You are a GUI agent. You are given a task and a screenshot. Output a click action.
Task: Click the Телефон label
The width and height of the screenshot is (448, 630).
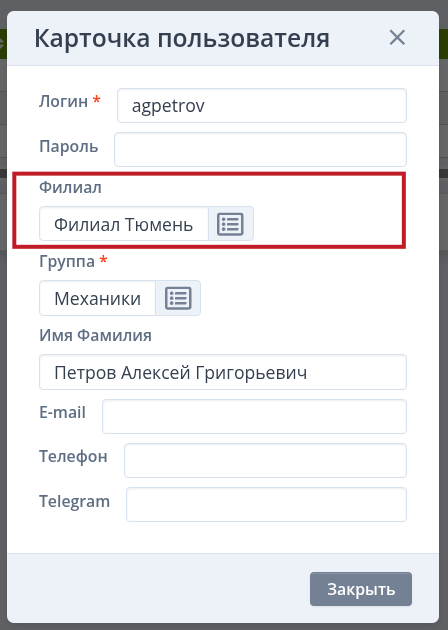coord(73,457)
